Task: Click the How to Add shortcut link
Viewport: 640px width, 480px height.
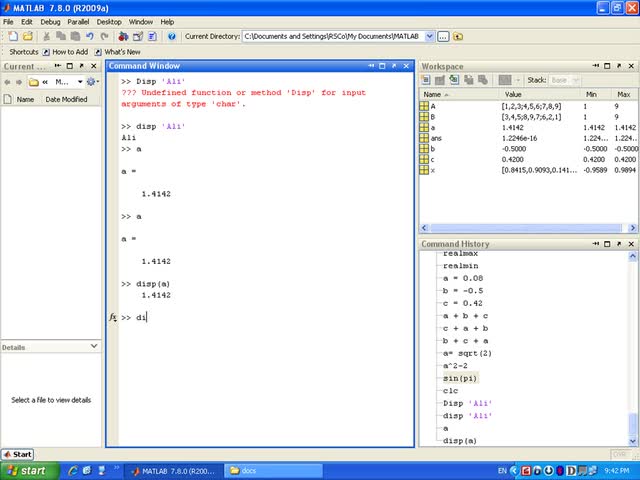Action: [x=69, y=51]
